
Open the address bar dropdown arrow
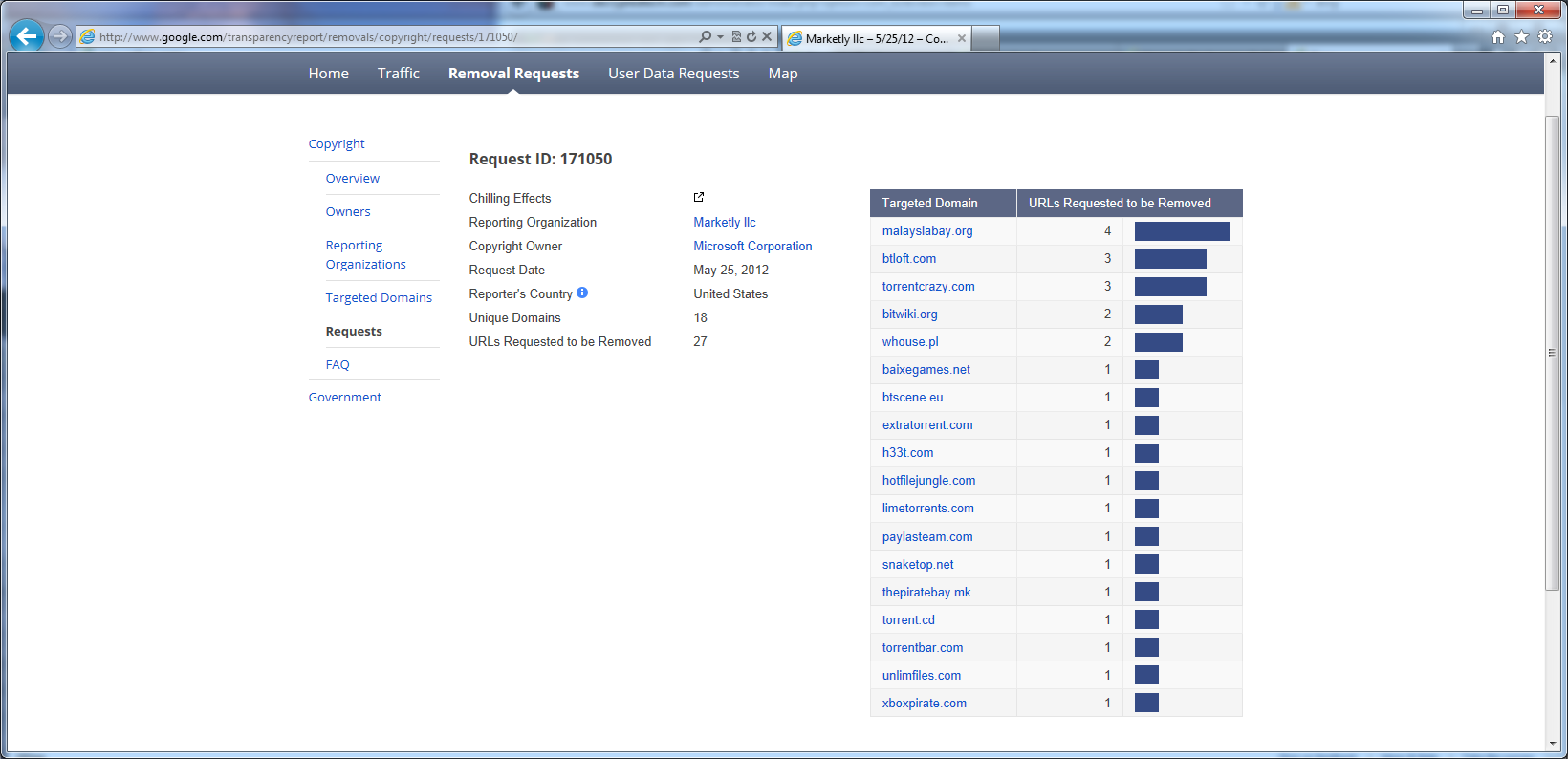pyautogui.click(x=720, y=37)
